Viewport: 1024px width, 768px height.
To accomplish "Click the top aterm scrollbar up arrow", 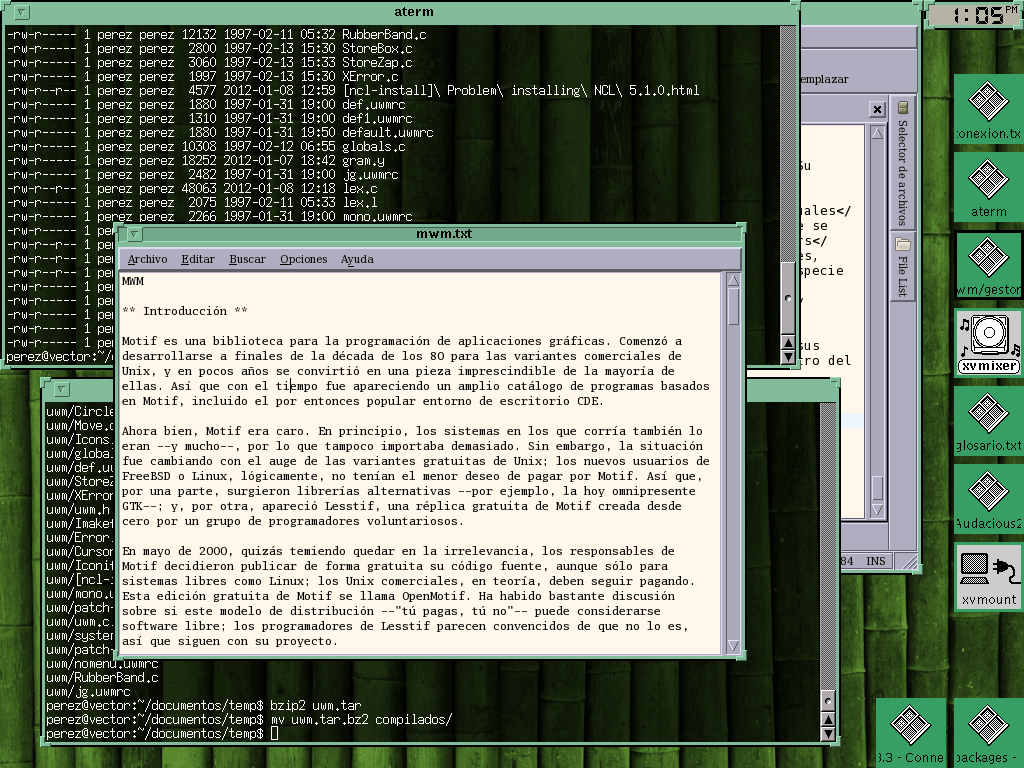I will (788, 343).
